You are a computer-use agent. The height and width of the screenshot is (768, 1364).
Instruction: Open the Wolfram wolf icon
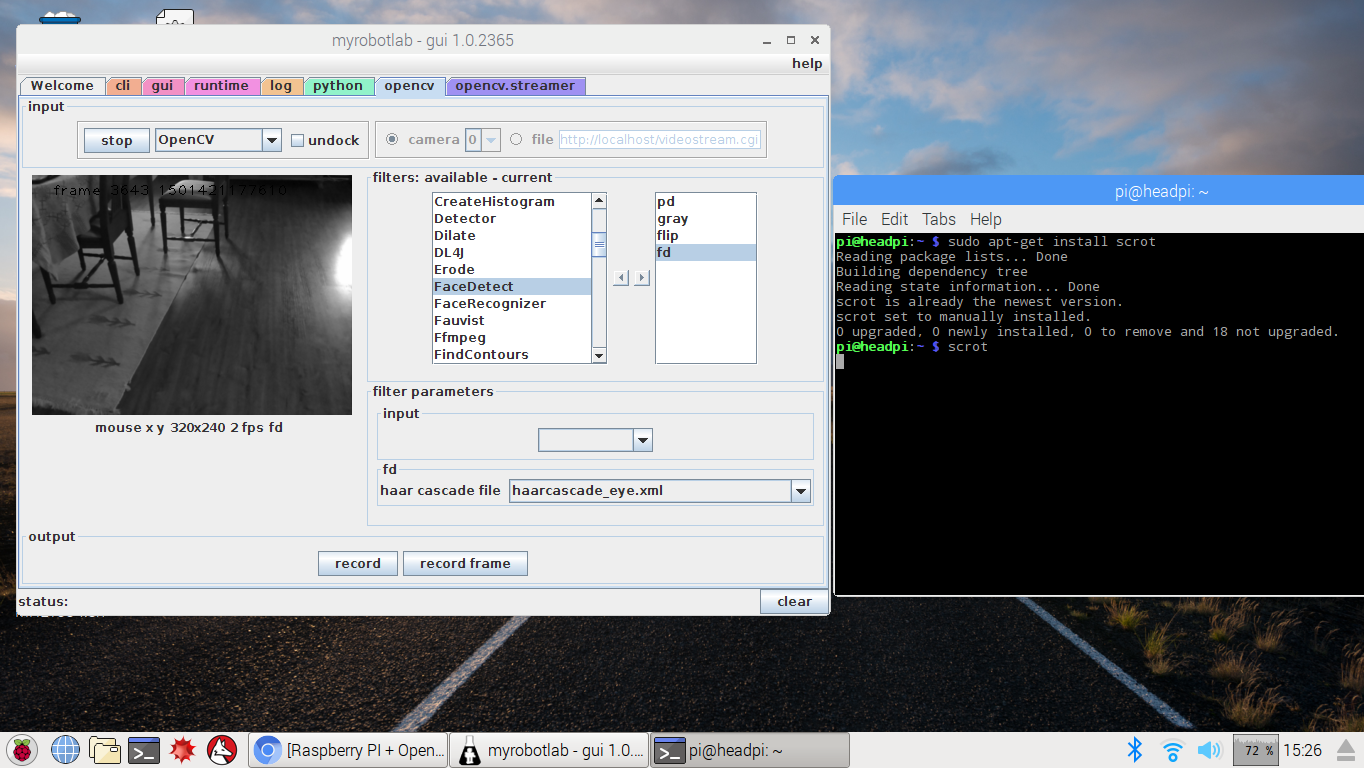coord(221,750)
